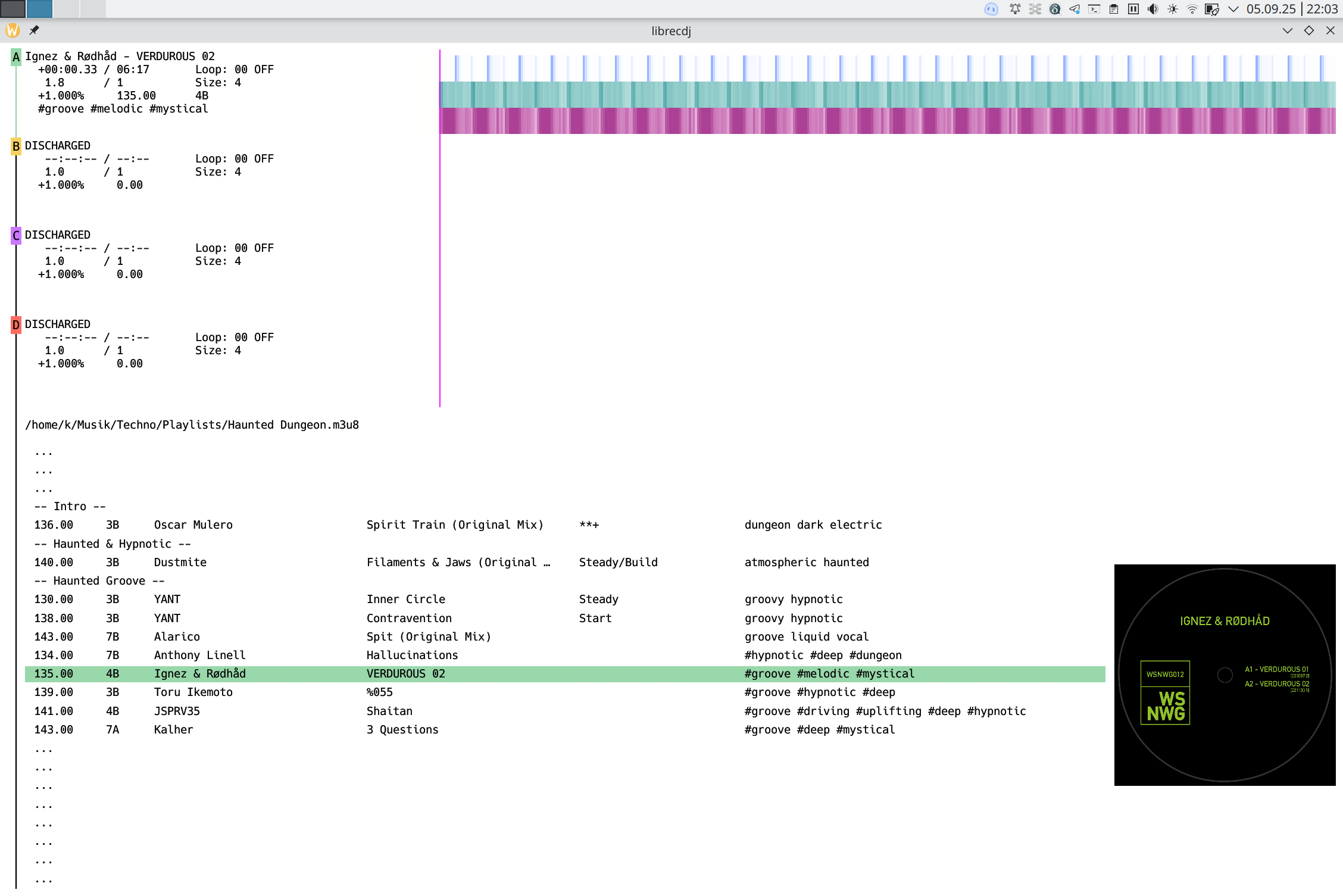Image resolution: width=1343 pixels, height=896 pixels.
Task: Click the red deck D label badge
Action: (16, 324)
